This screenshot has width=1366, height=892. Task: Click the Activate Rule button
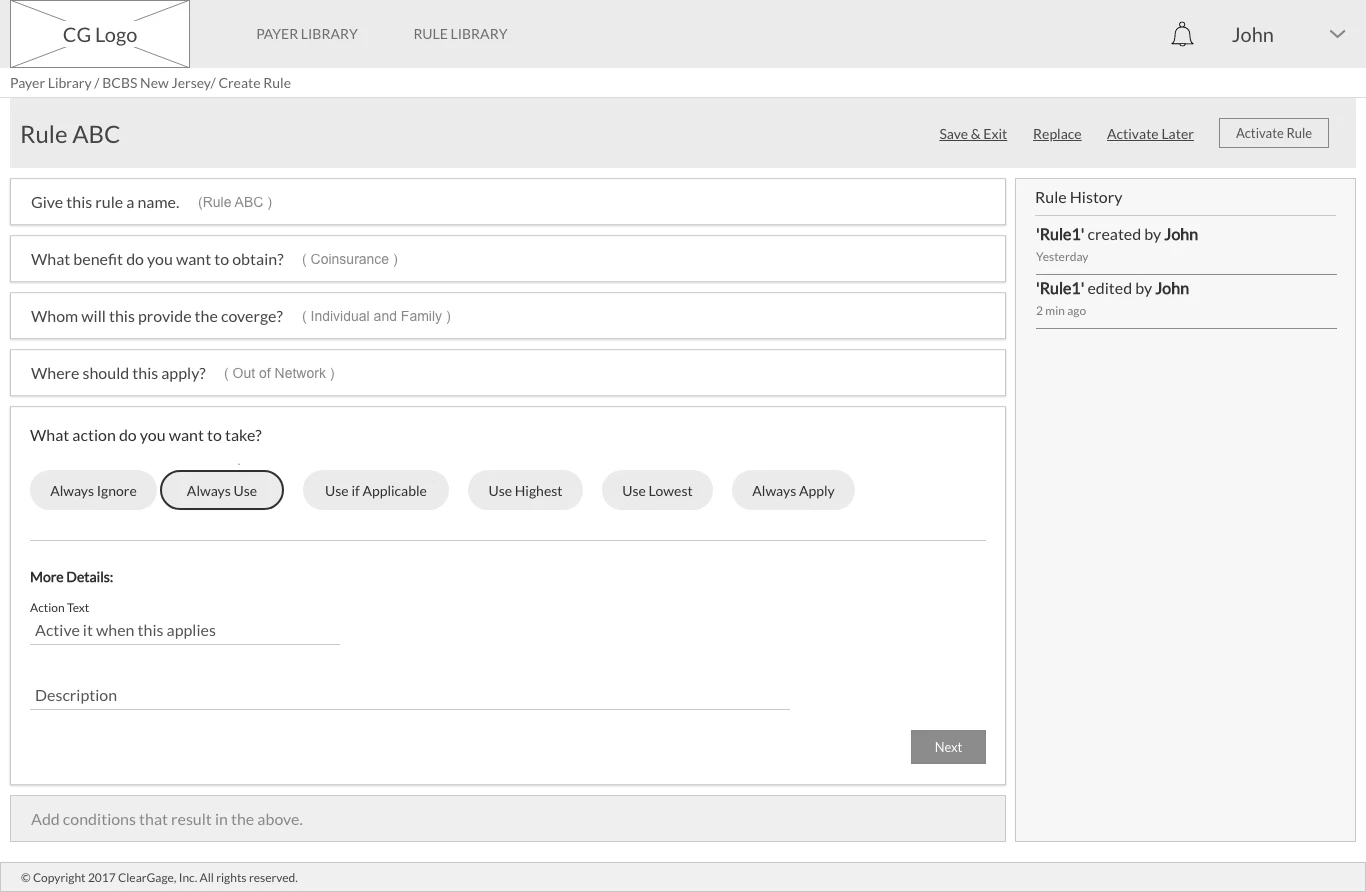coord(1274,133)
